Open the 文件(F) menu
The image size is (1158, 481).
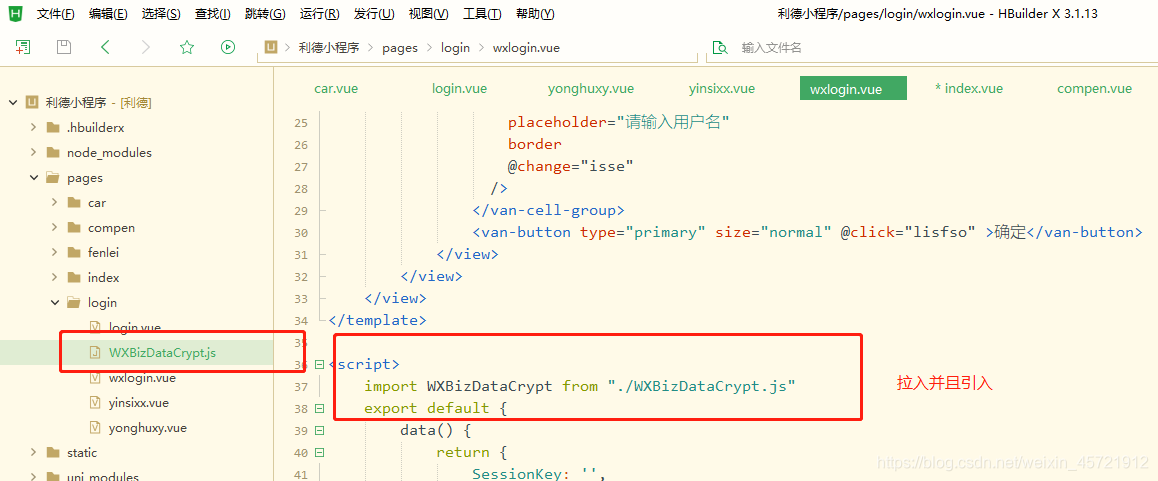(x=55, y=14)
